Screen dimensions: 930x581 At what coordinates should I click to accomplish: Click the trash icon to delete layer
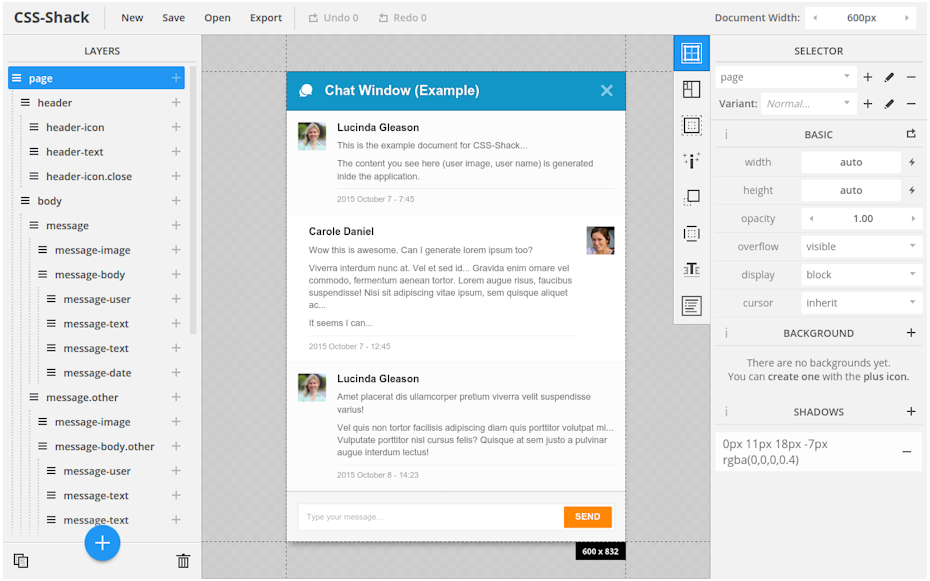point(183,561)
